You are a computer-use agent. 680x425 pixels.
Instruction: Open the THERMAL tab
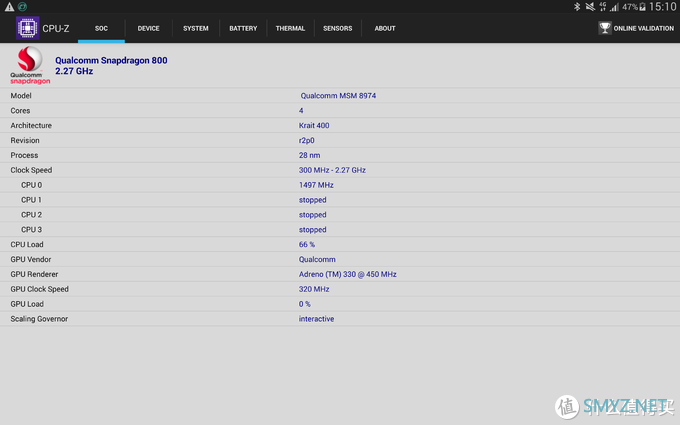pyautogui.click(x=290, y=29)
